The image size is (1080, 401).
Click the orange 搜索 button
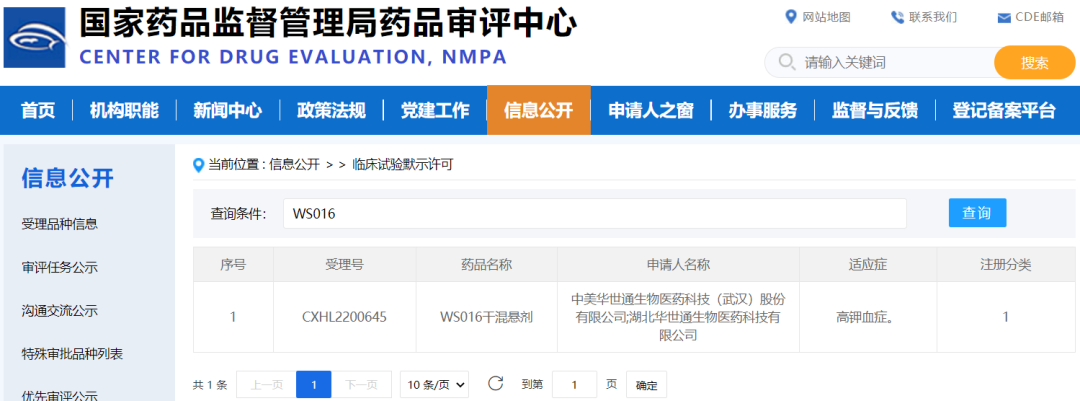click(x=1035, y=63)
